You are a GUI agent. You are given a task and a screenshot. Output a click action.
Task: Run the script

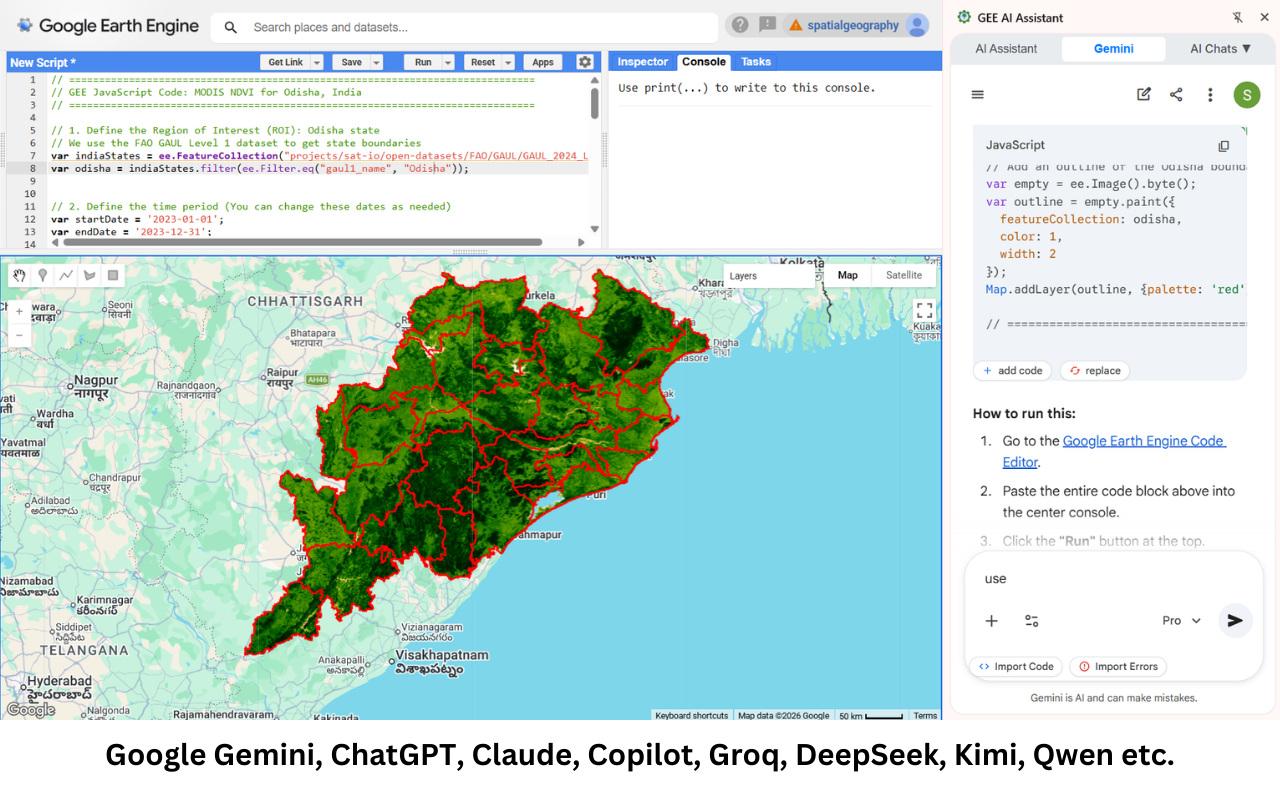423,62
